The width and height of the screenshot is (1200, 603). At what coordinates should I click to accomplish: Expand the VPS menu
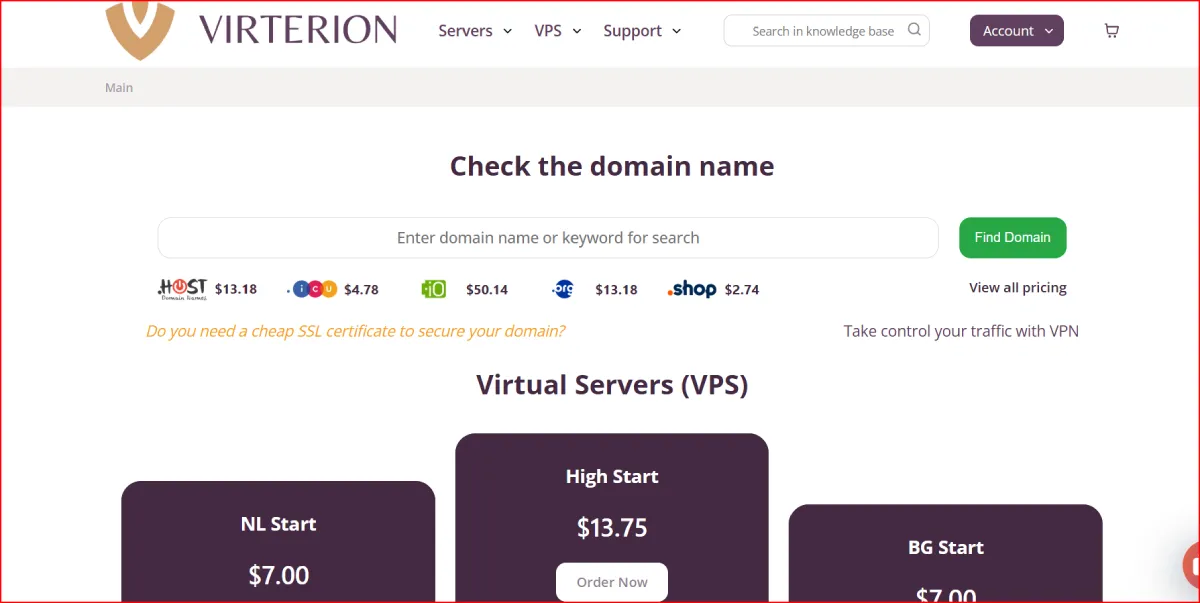point(558,31)
